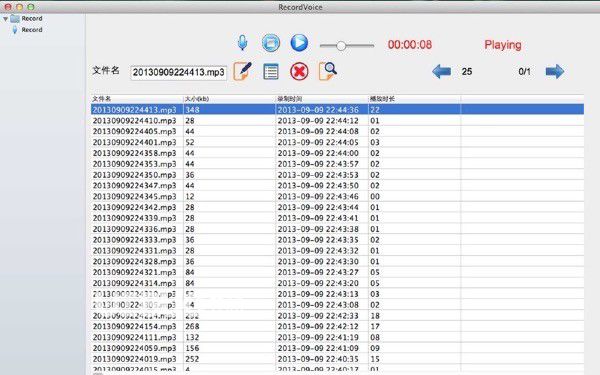Click the 00:00:08 elapsed time display
The image size is (600, 375).
click(x=410, y=45)
